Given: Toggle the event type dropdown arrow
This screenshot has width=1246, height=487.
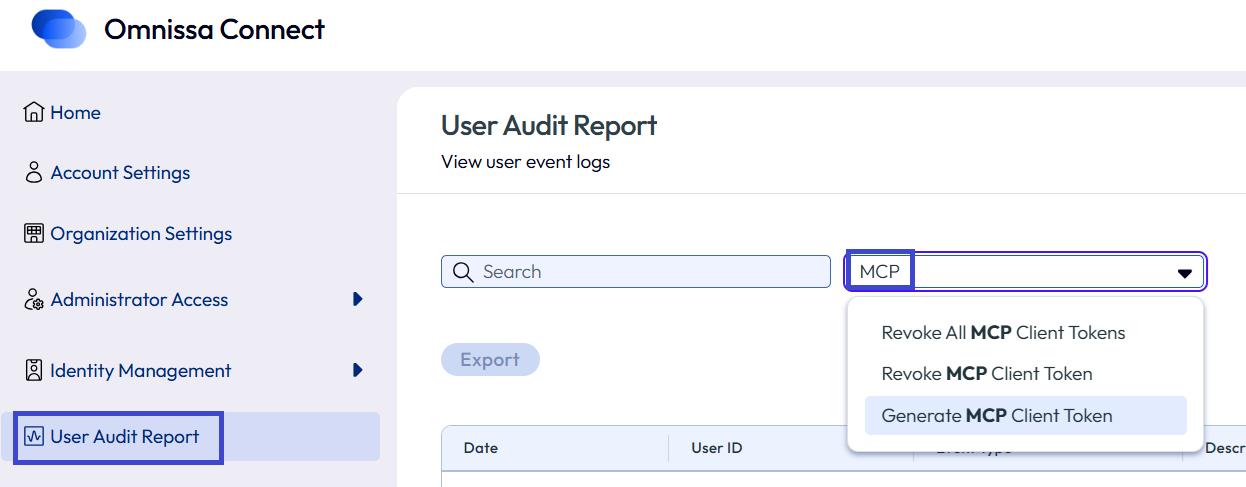Looking at the screenshot, I should 1185,273.
